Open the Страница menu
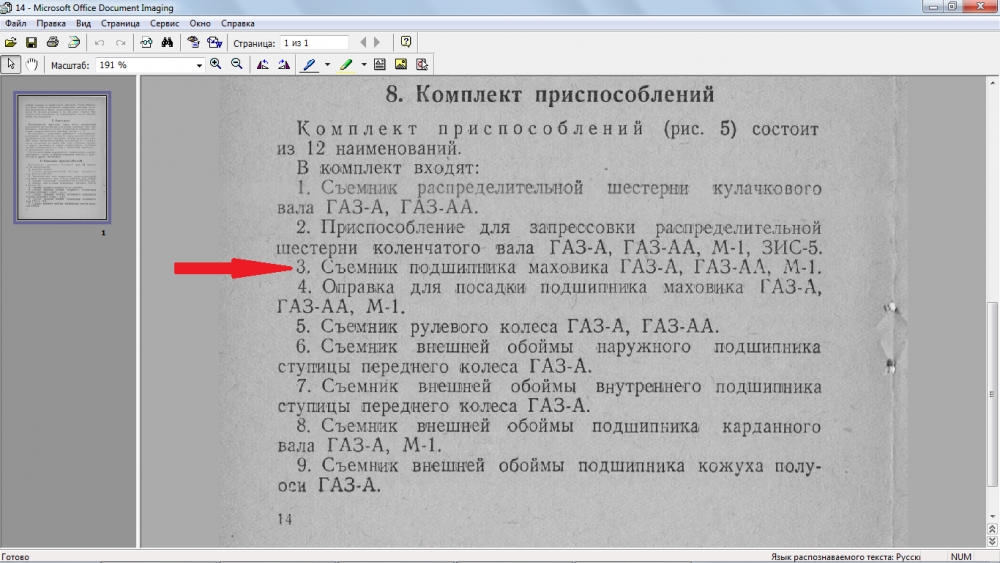Screen dimensions: 1000x563 120,24
